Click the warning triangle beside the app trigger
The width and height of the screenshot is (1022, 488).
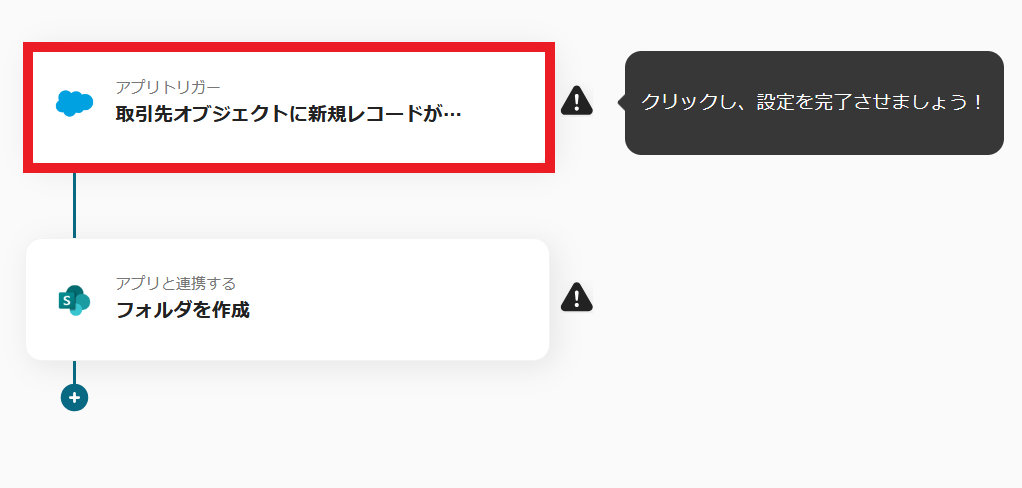coord(577,100)
